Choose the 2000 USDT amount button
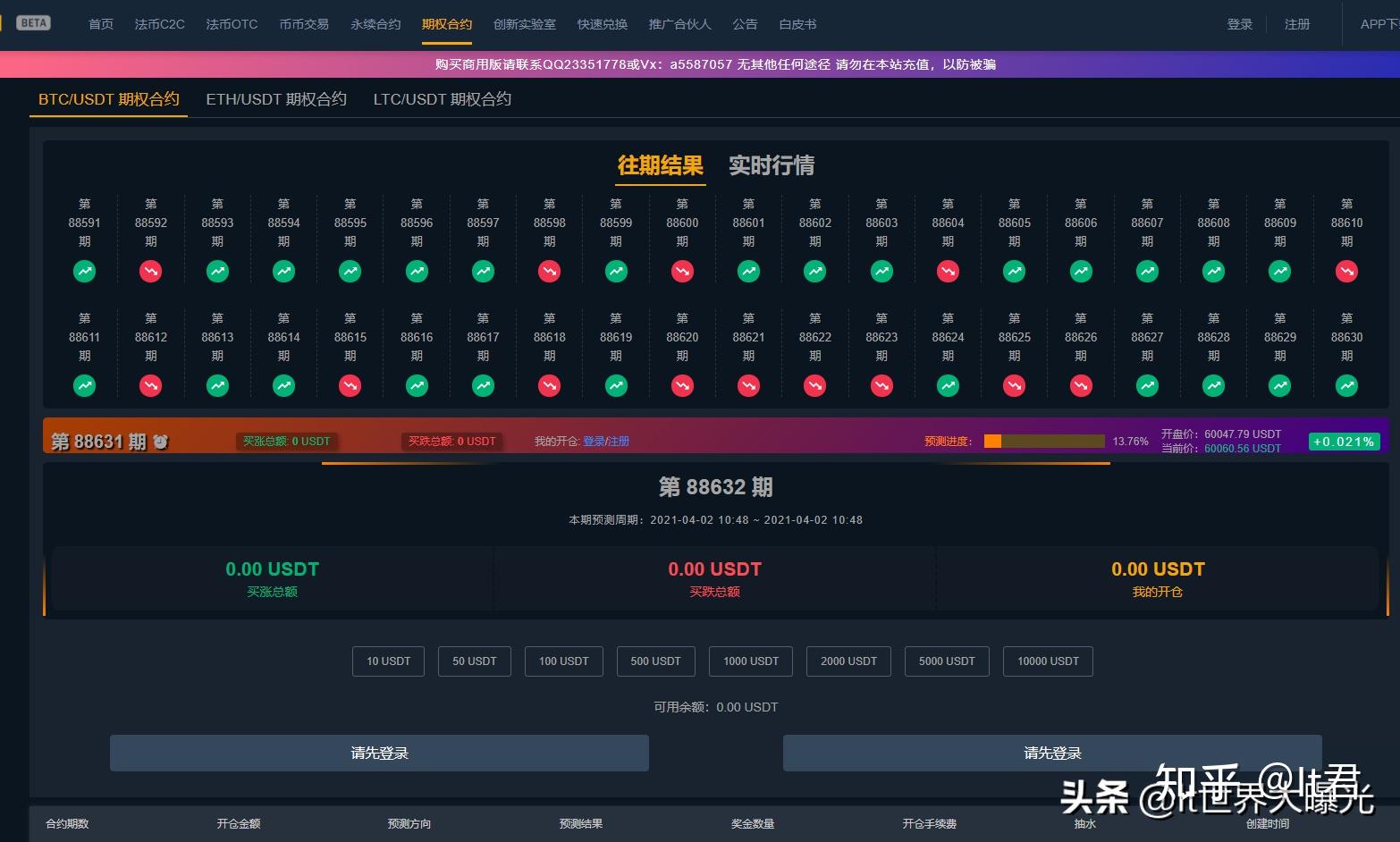 (x=848, y=661)
